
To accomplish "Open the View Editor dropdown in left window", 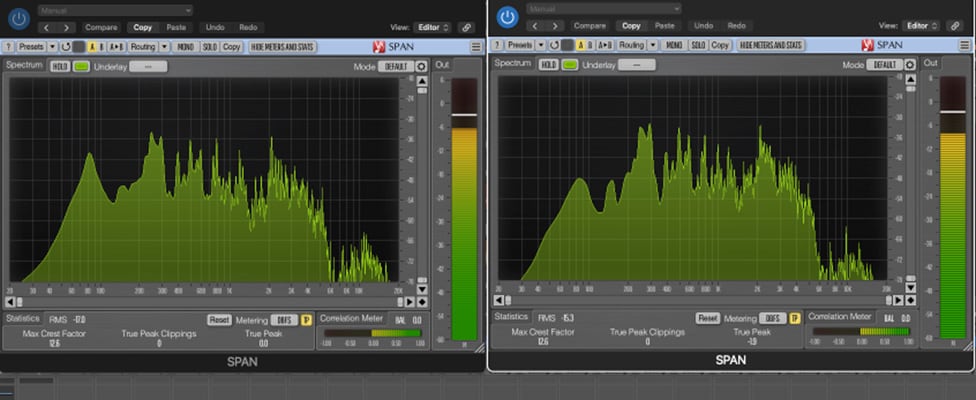I will pyautogui.click(x=433, y=27).
